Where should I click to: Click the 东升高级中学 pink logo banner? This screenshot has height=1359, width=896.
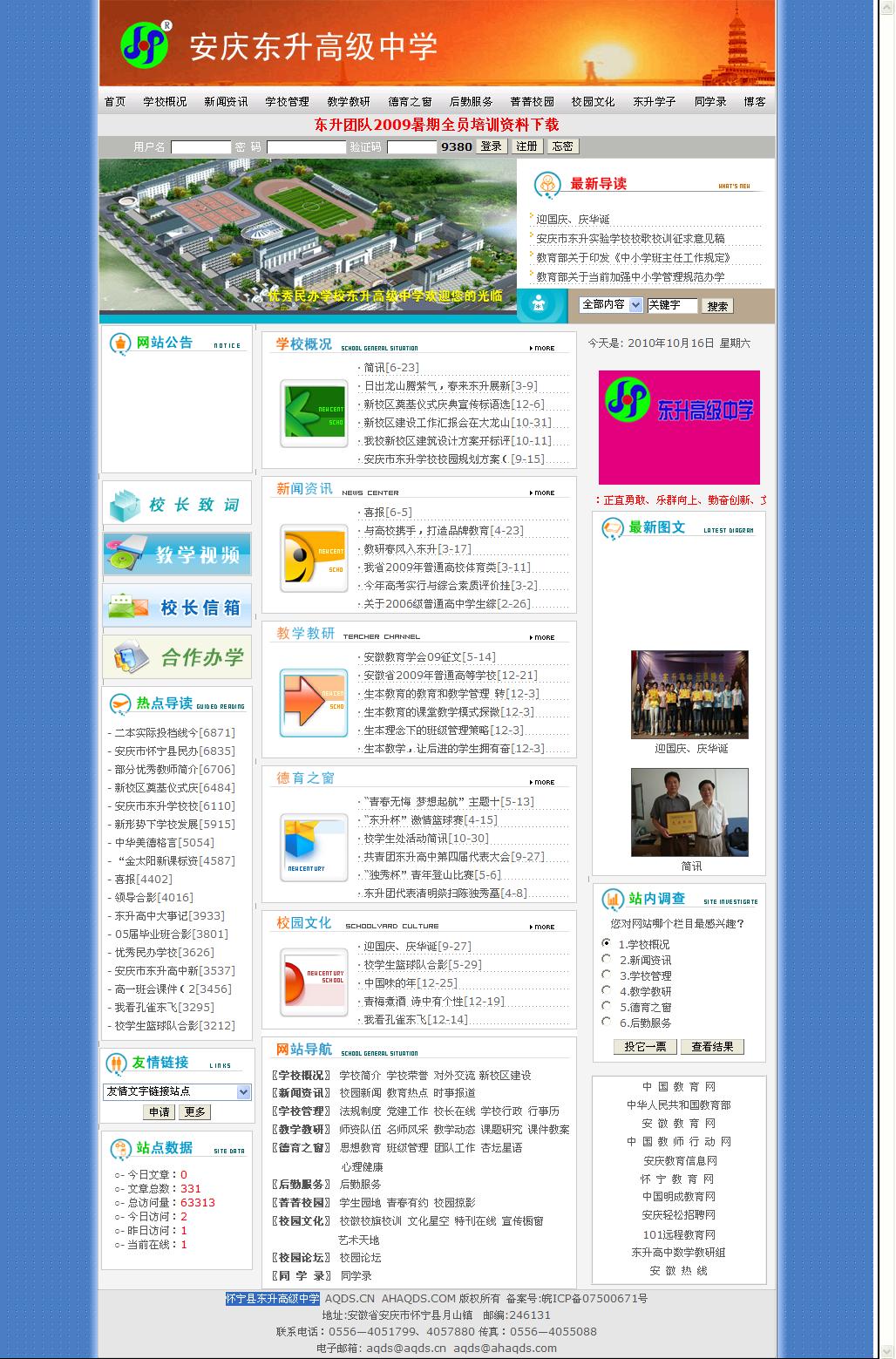click(x=678, y=426)
